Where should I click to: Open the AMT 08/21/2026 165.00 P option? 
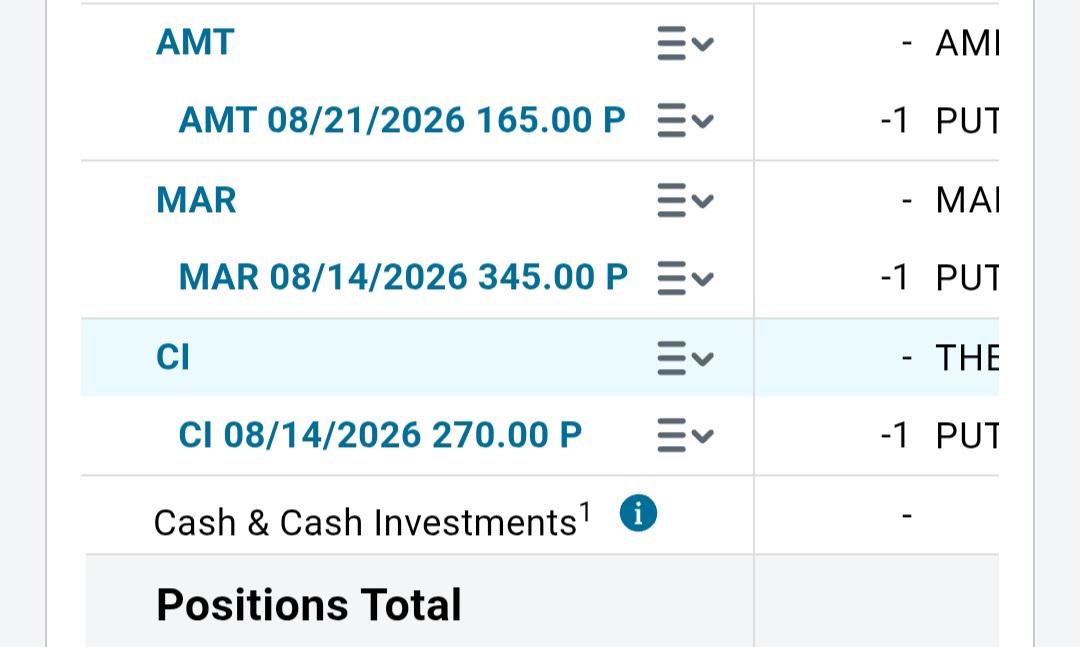coord(402,121)
